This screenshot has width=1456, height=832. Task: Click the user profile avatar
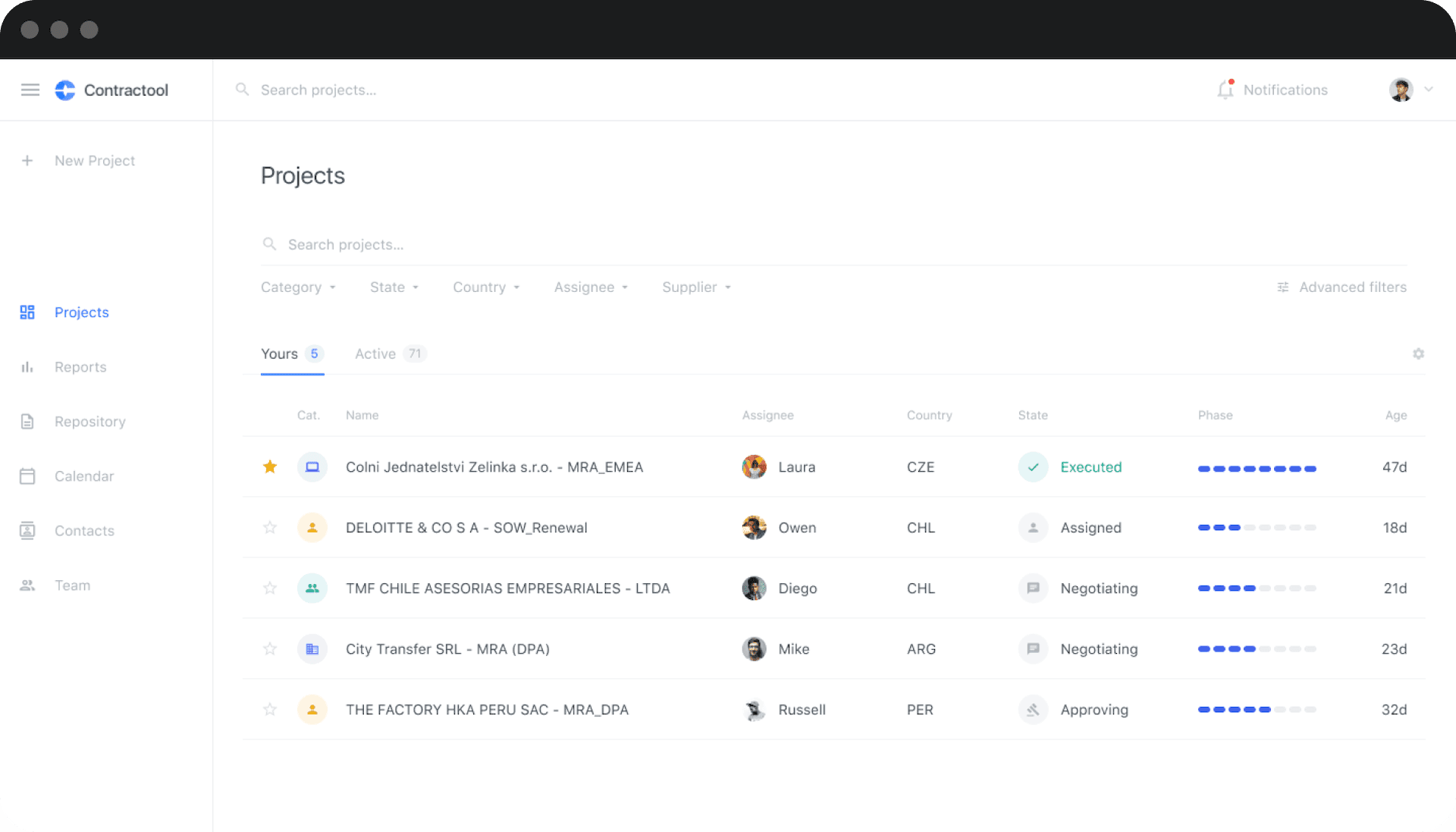[x=1401, y=89]
